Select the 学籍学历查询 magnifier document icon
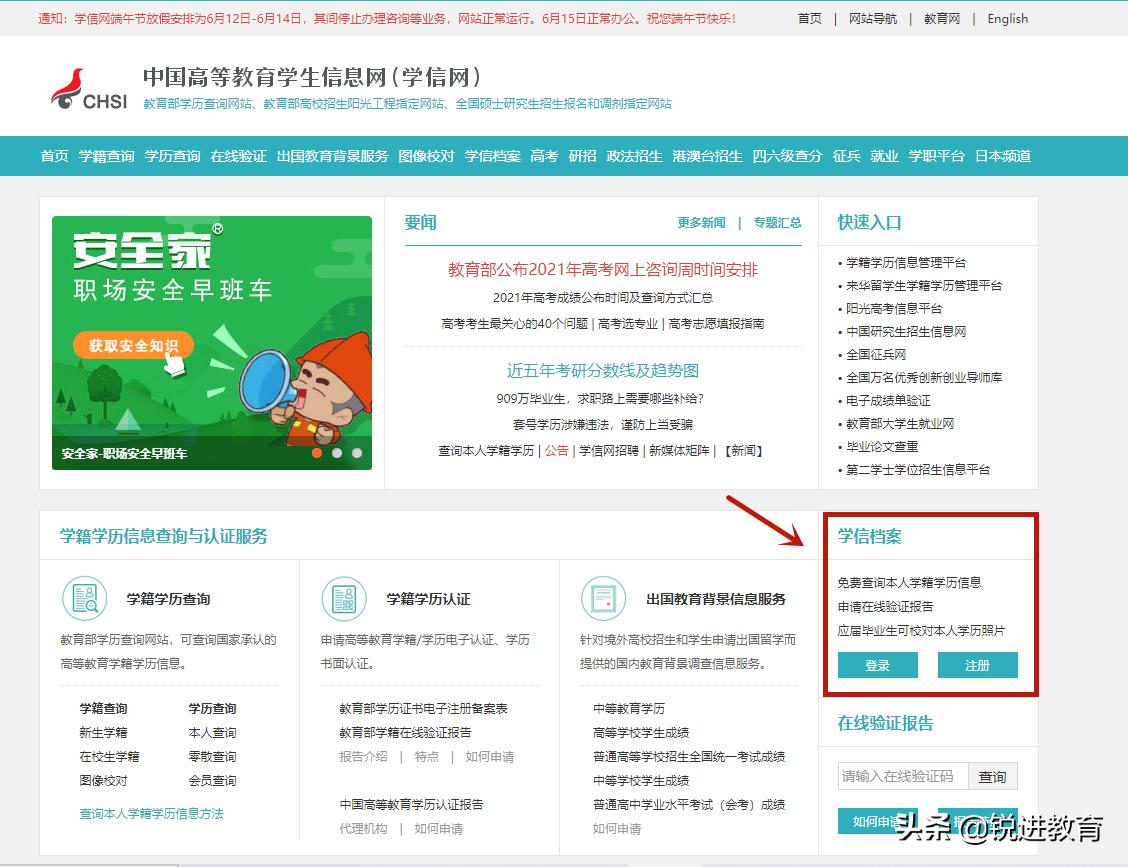Viewport: 1128px width, 867px height. pyautogui.click(x=84, y=598)
